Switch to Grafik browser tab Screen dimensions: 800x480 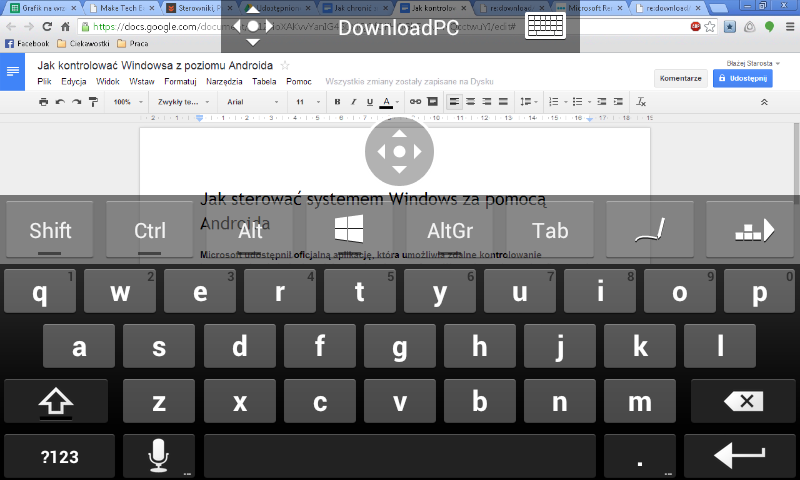click(43, 8)
